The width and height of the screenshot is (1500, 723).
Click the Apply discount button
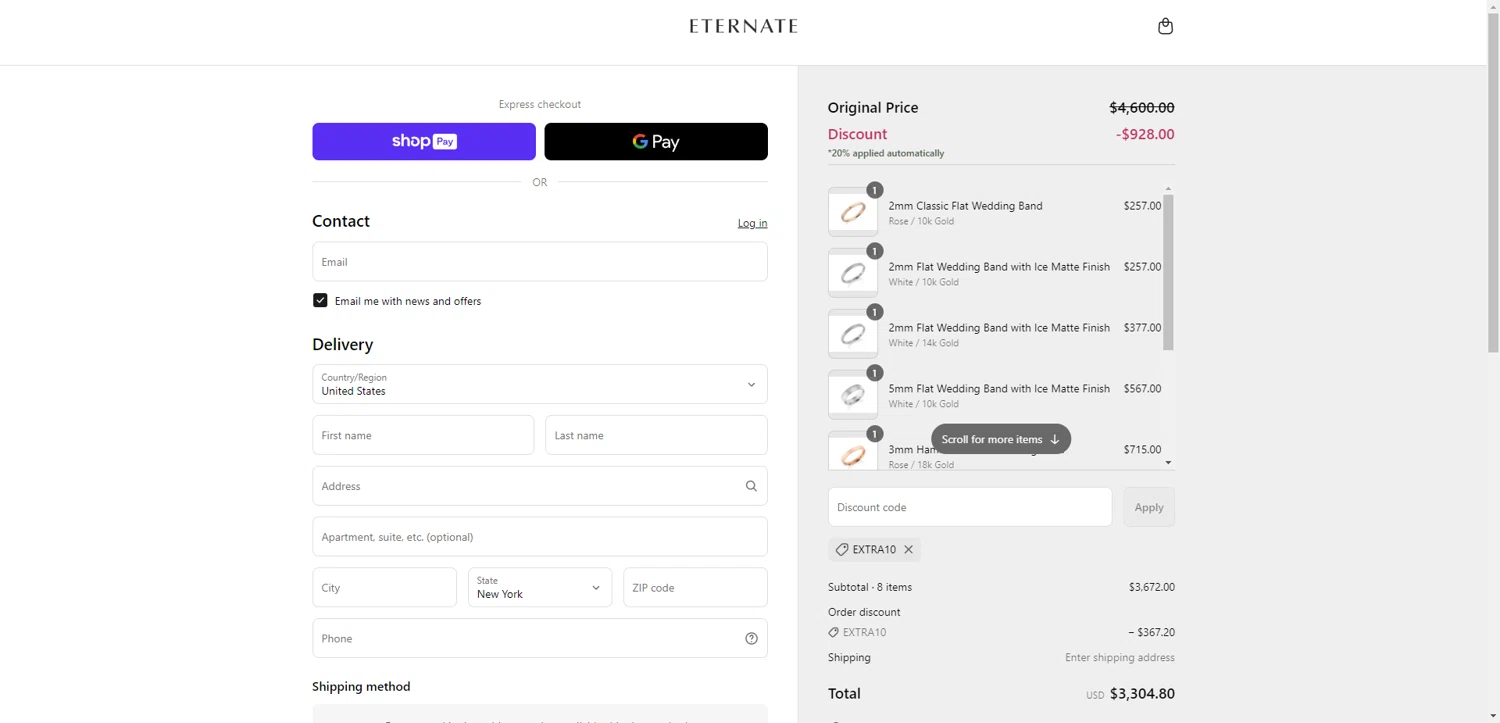pyautogui.click(x=1149, y=507)
